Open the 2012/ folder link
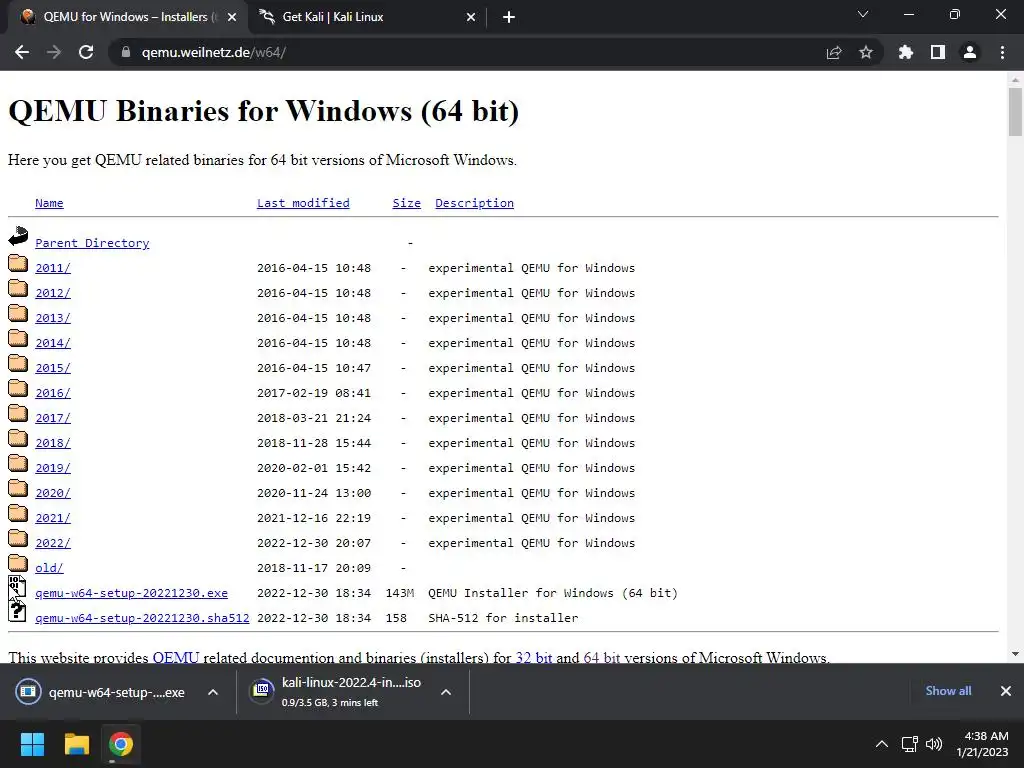This screenshot has height=768, width=1024. click(x=53, y=293)
